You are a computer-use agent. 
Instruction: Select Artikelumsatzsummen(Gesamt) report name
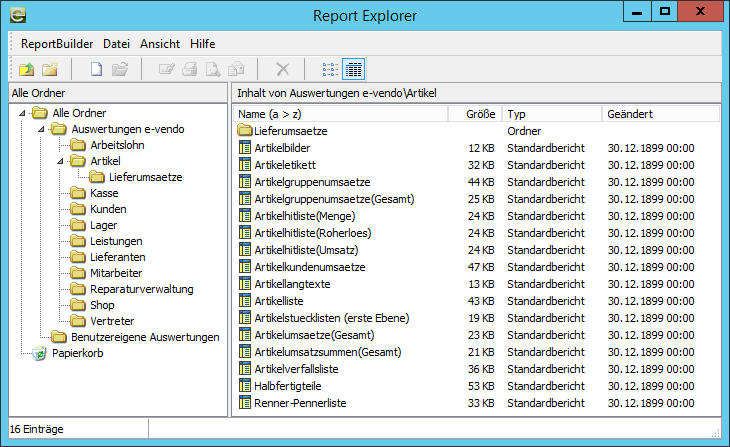pyautogui.click(x=328, y=352)
